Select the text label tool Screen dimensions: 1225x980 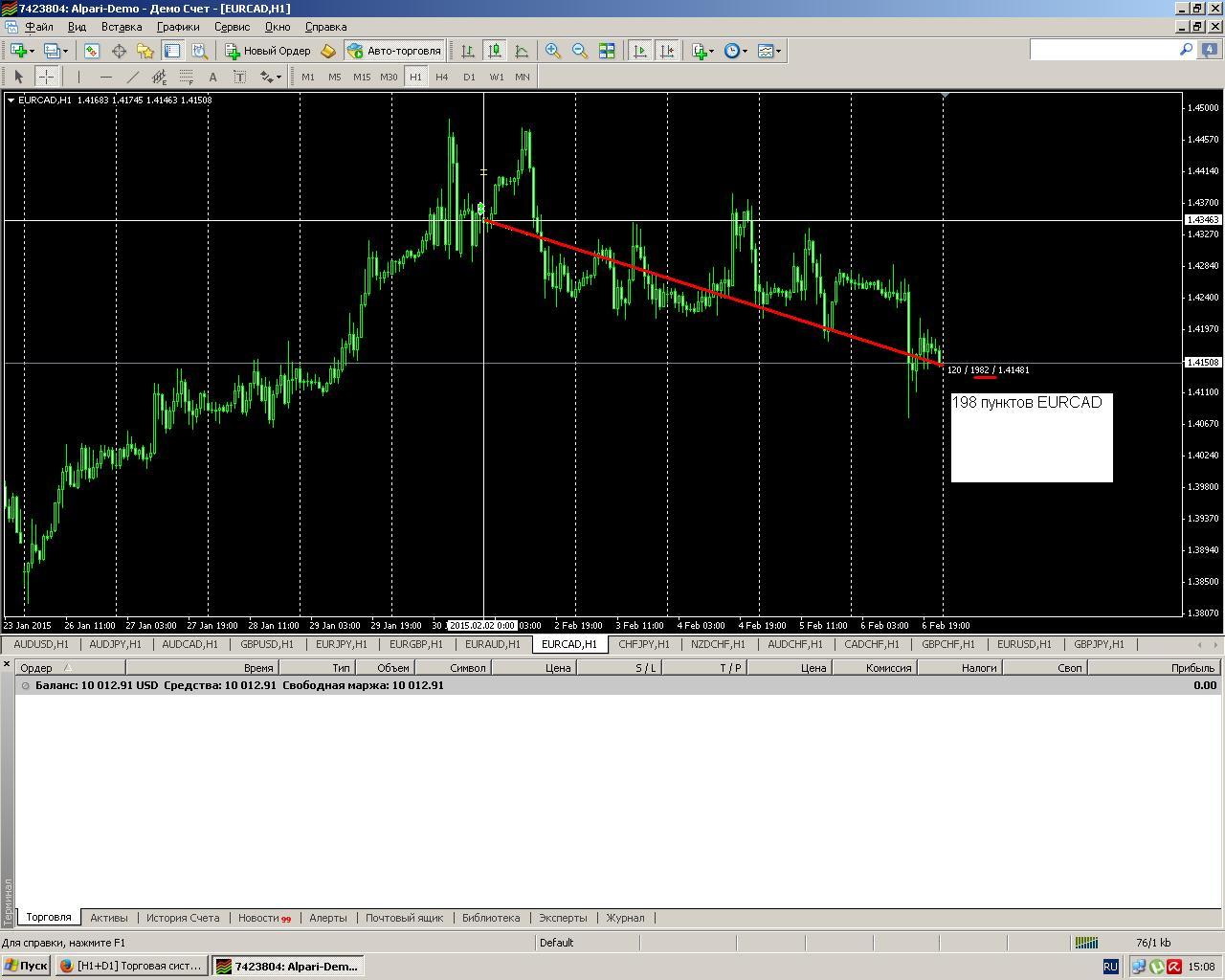(239, 77)
